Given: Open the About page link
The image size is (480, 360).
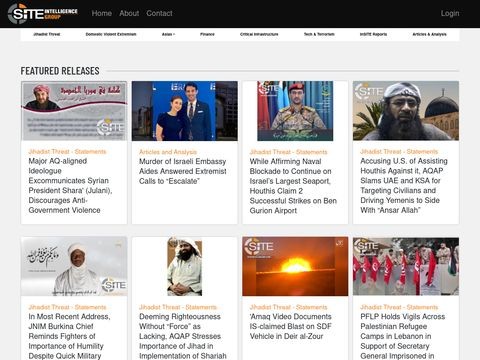Looking at the screenshot, I should [x=129, y=13].
